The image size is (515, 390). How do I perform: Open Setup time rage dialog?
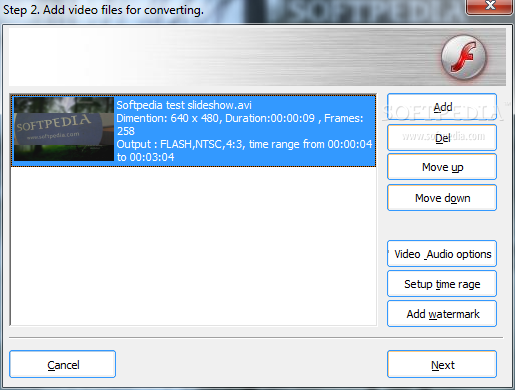442,284
